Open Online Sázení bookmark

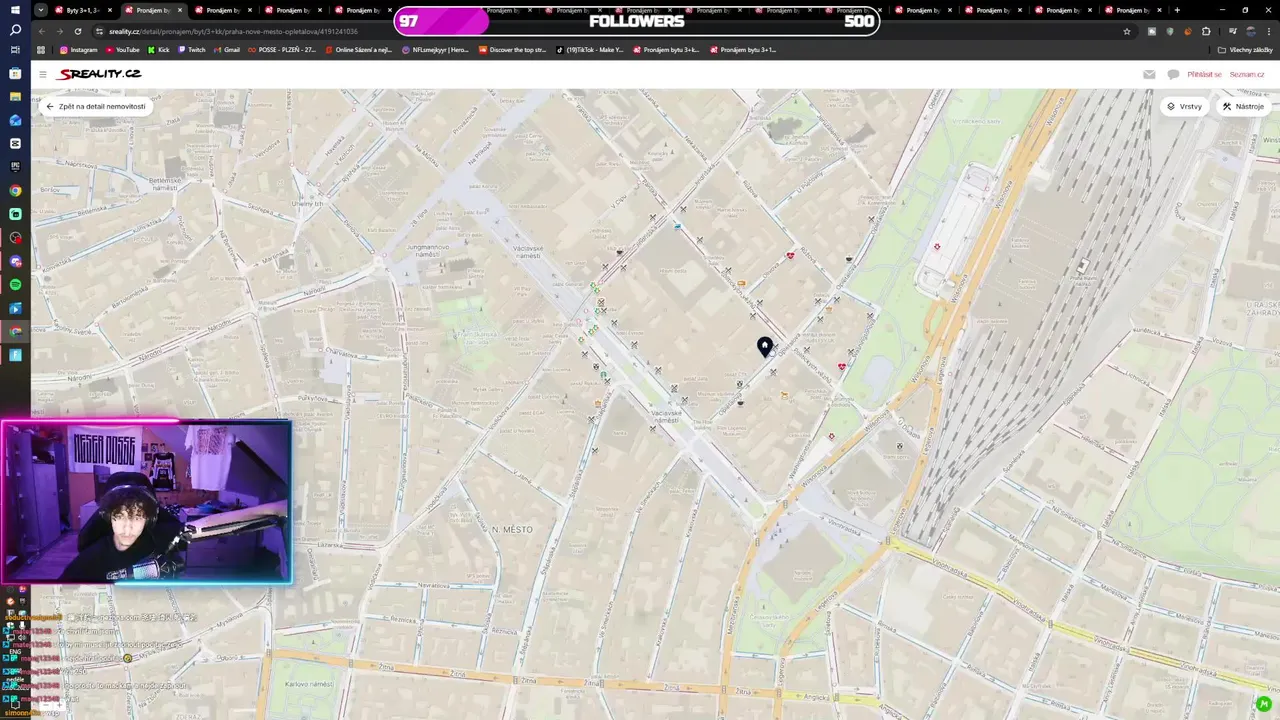358,49
